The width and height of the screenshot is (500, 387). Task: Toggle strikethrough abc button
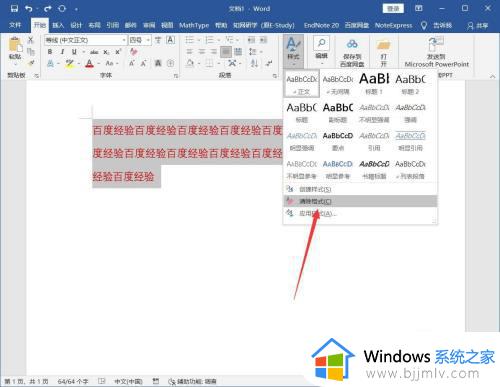pyautogui.click(x=94, y=52)
